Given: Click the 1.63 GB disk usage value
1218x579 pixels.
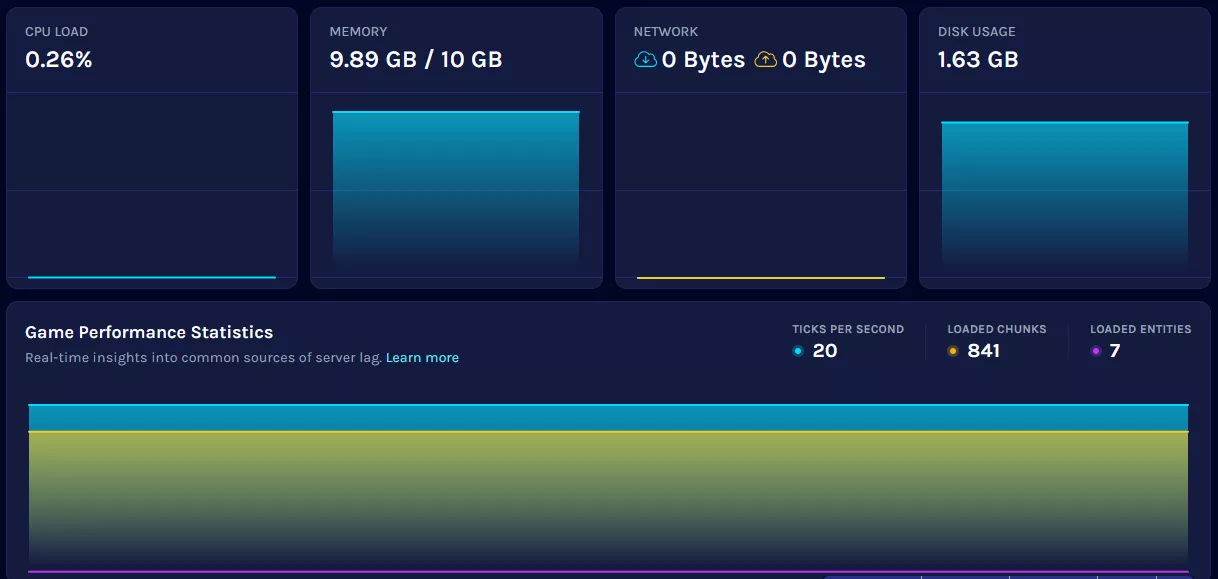Looking at the screenshot, I should click(978, 60).
